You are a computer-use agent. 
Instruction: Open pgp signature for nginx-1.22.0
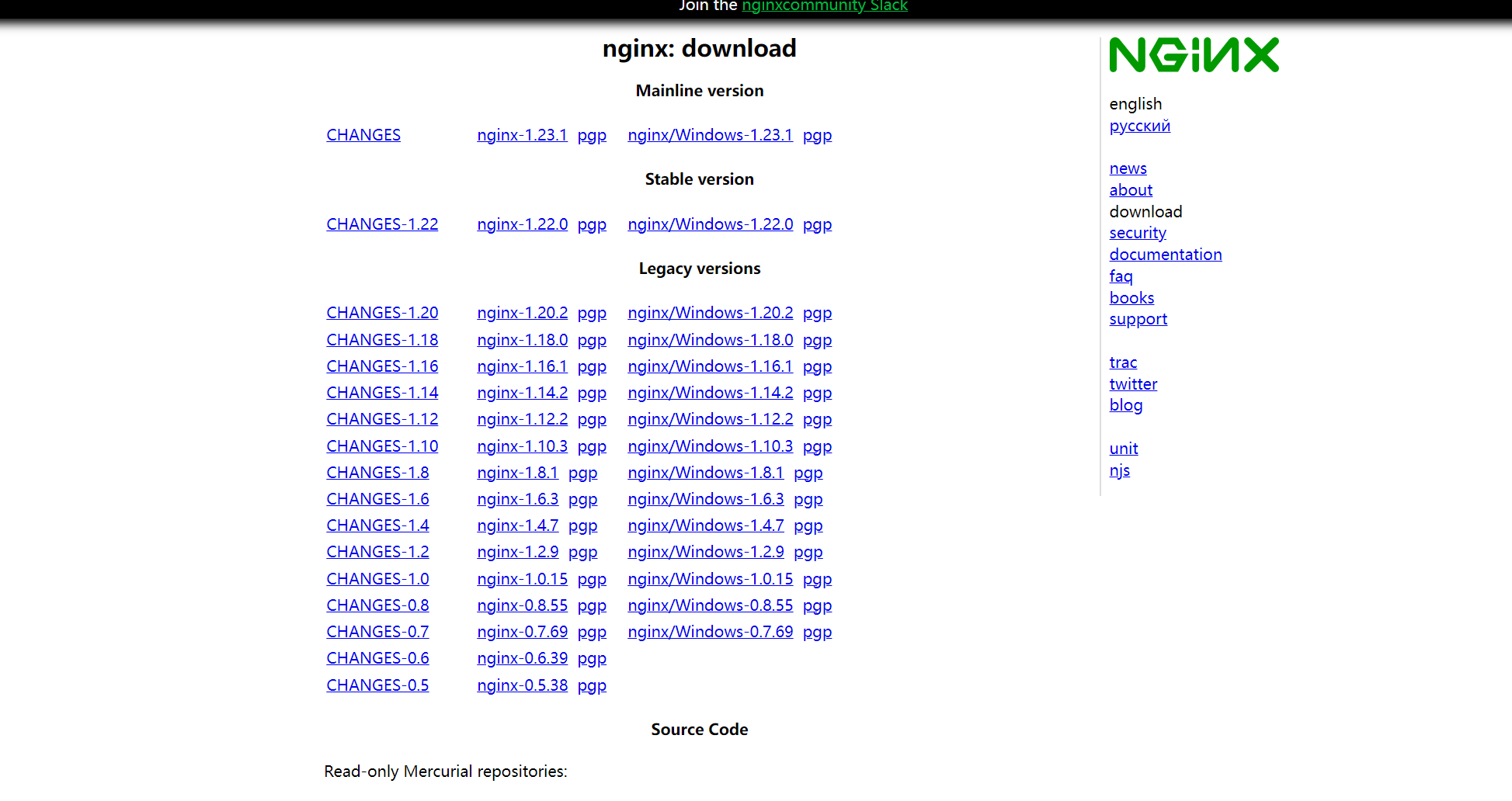pos(592,225)
